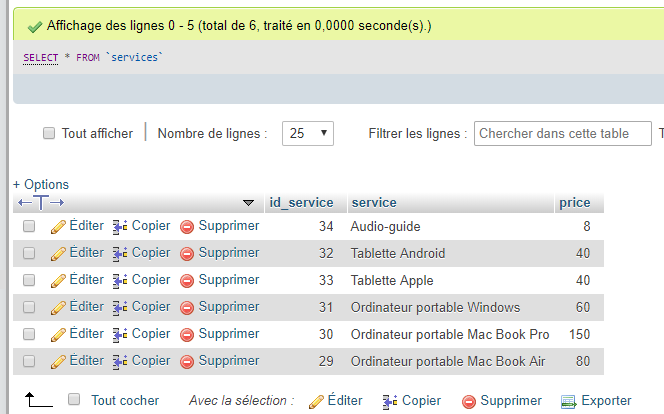Image resolution: width=664 pixels, height=414 pixels.
Task: Expand the + Options link
Action: pyautogui.click(x=41, y=185)
